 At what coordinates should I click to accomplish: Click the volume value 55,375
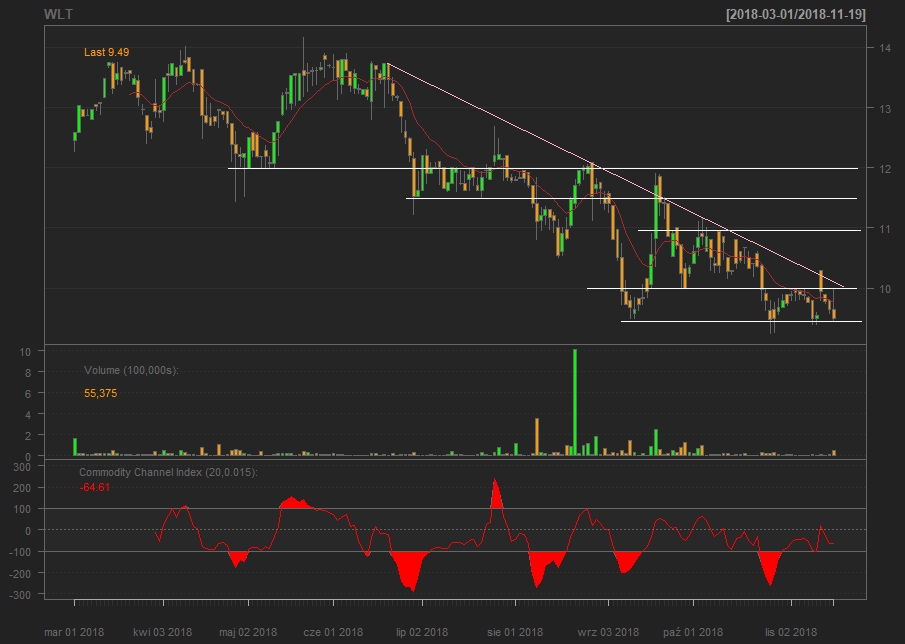click(x=100, y=394)
